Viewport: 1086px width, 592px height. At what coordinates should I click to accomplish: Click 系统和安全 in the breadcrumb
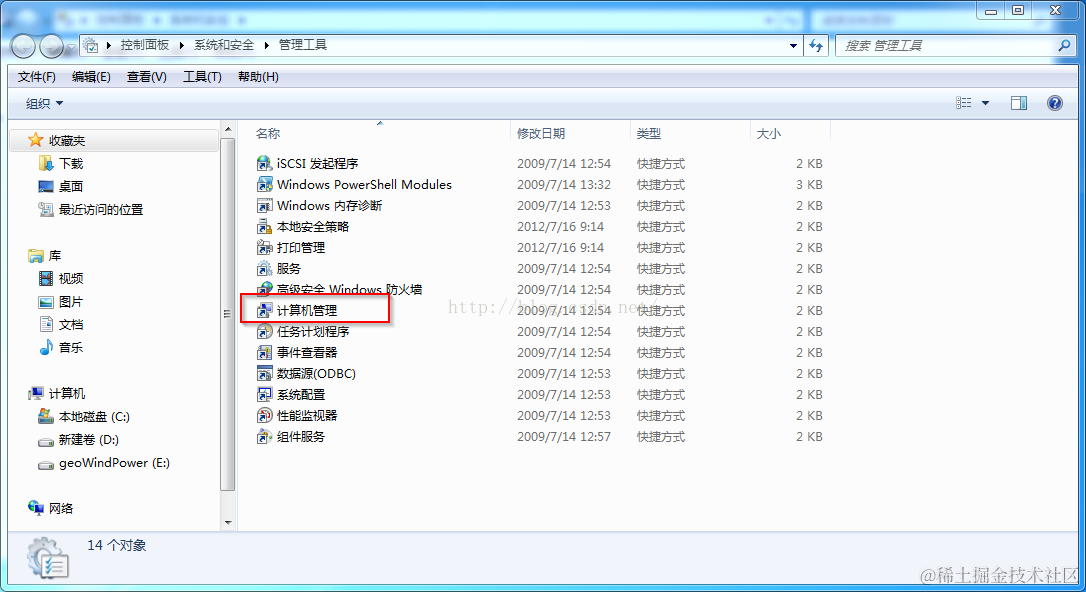[224, 45]
